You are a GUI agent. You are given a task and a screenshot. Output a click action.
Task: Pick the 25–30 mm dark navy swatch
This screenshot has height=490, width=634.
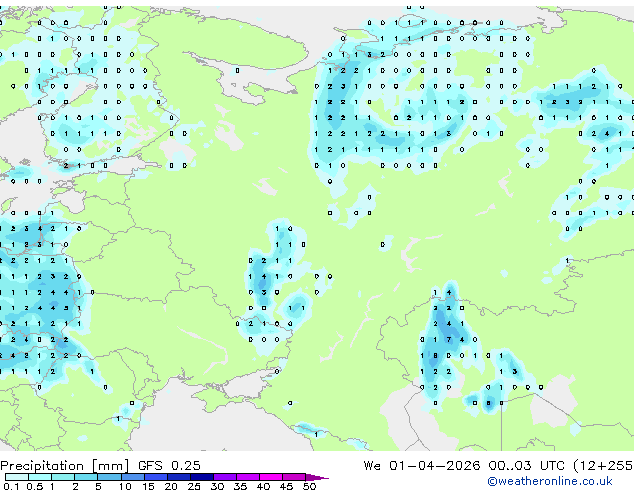pyautogui.click(x=202, y=477)
